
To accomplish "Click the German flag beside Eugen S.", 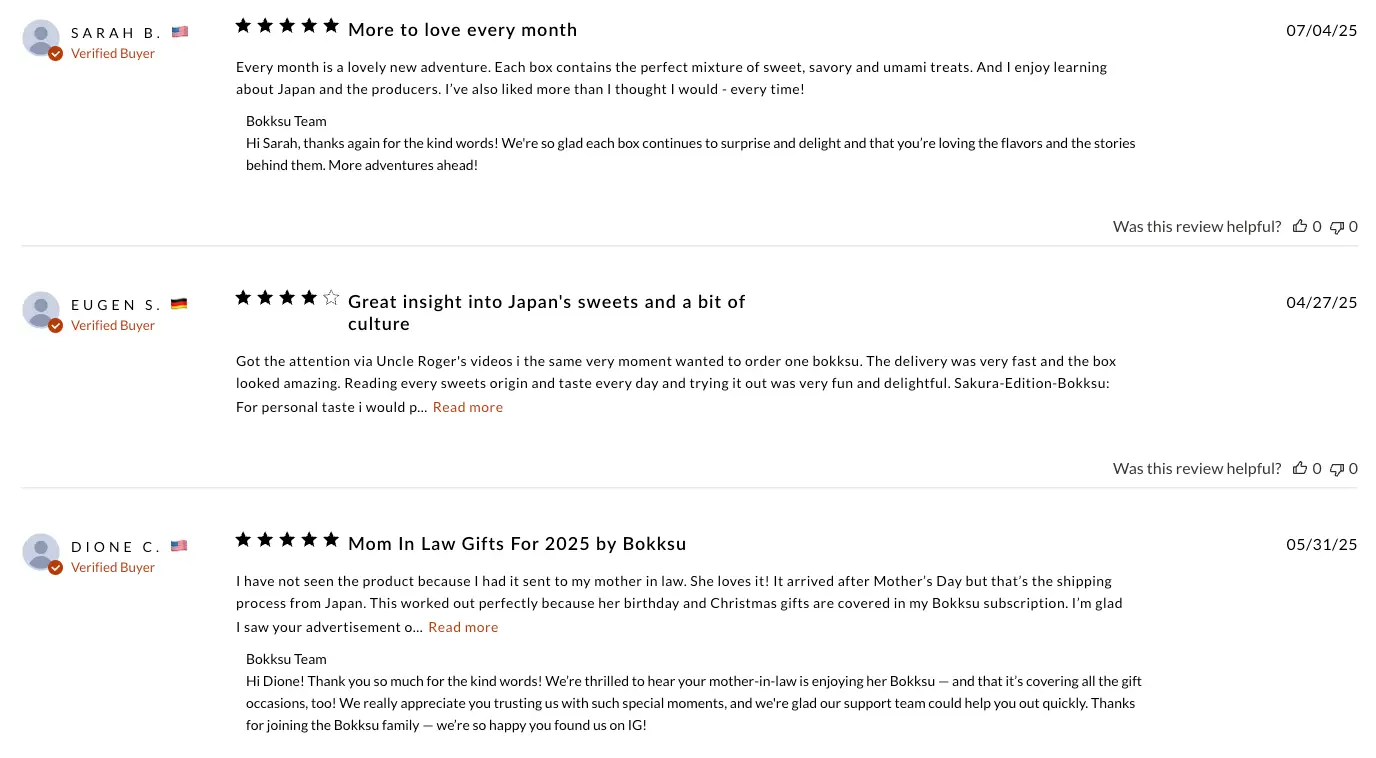I will coord(179,304).
